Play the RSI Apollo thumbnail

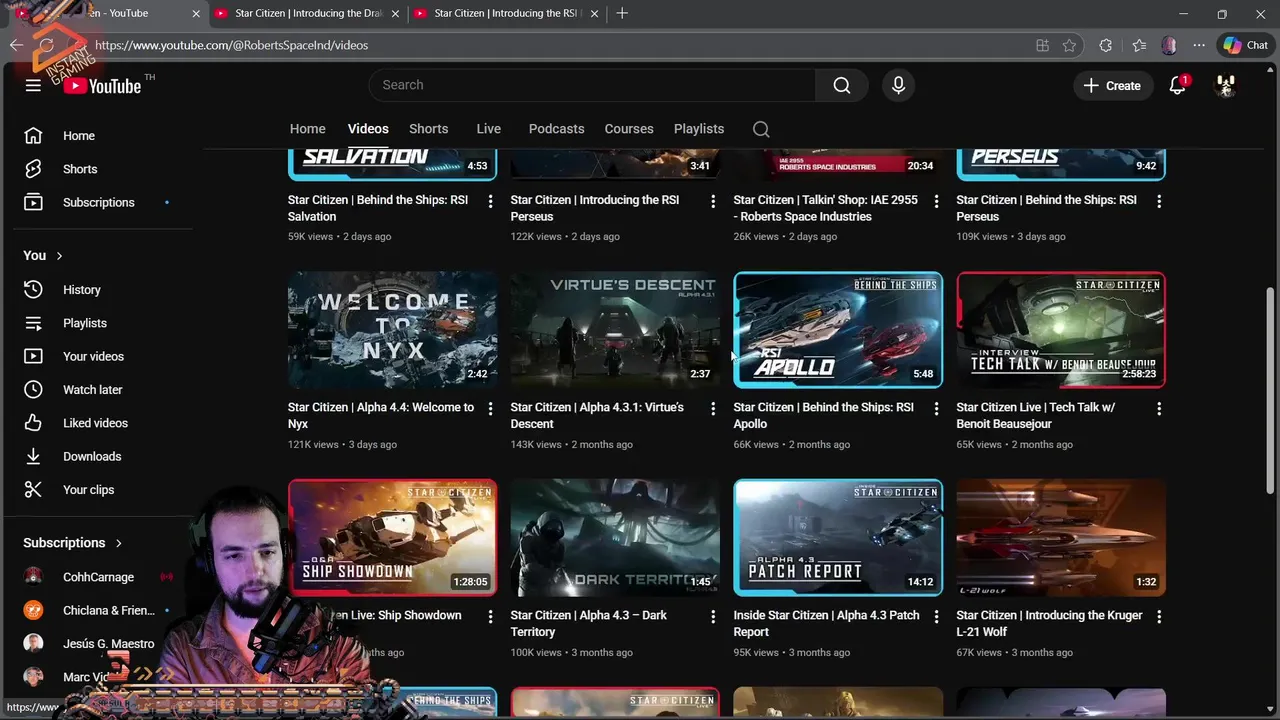click(838, 330)
